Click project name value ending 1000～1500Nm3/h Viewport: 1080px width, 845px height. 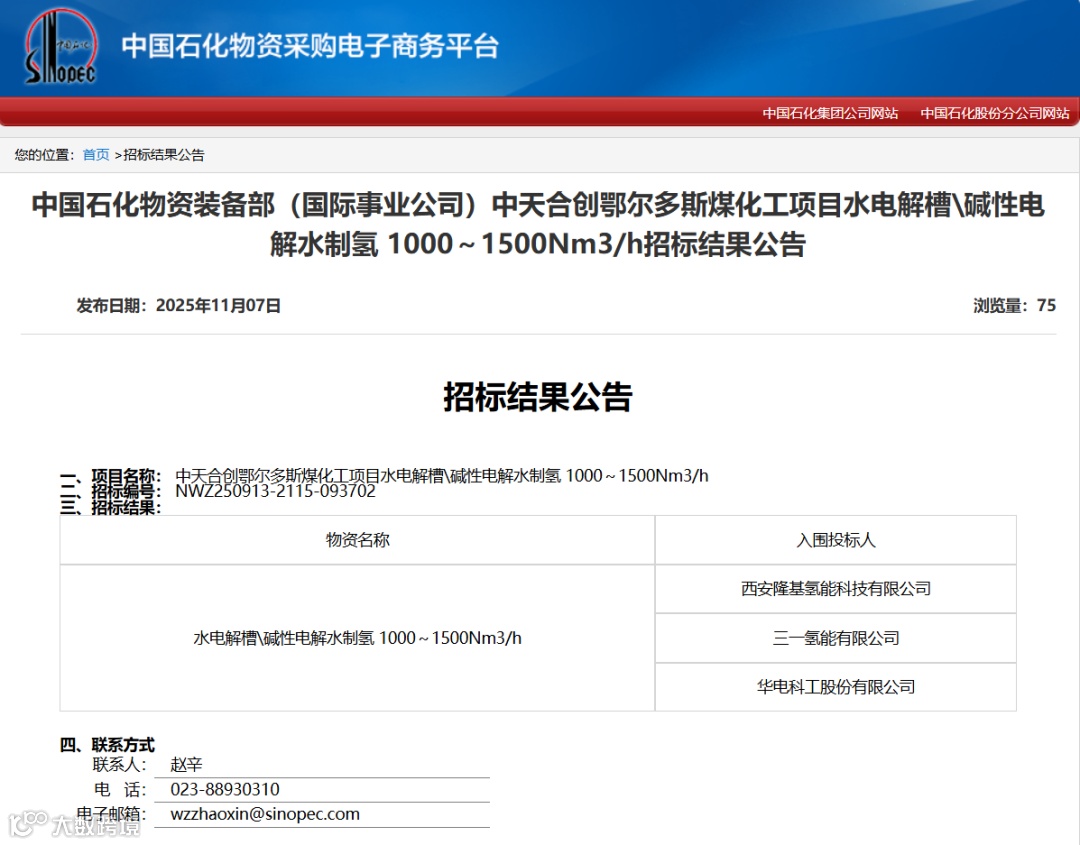pos(442,476)
